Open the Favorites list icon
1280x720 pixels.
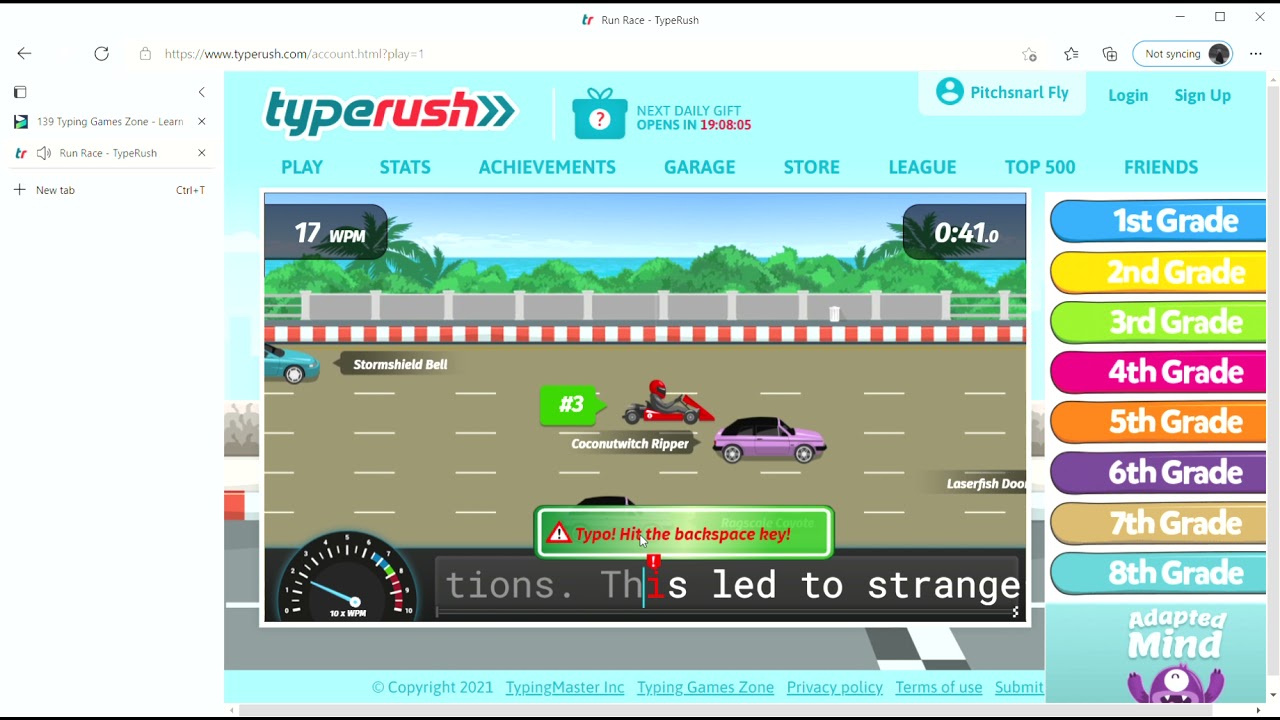click(x=1071, y=54)
